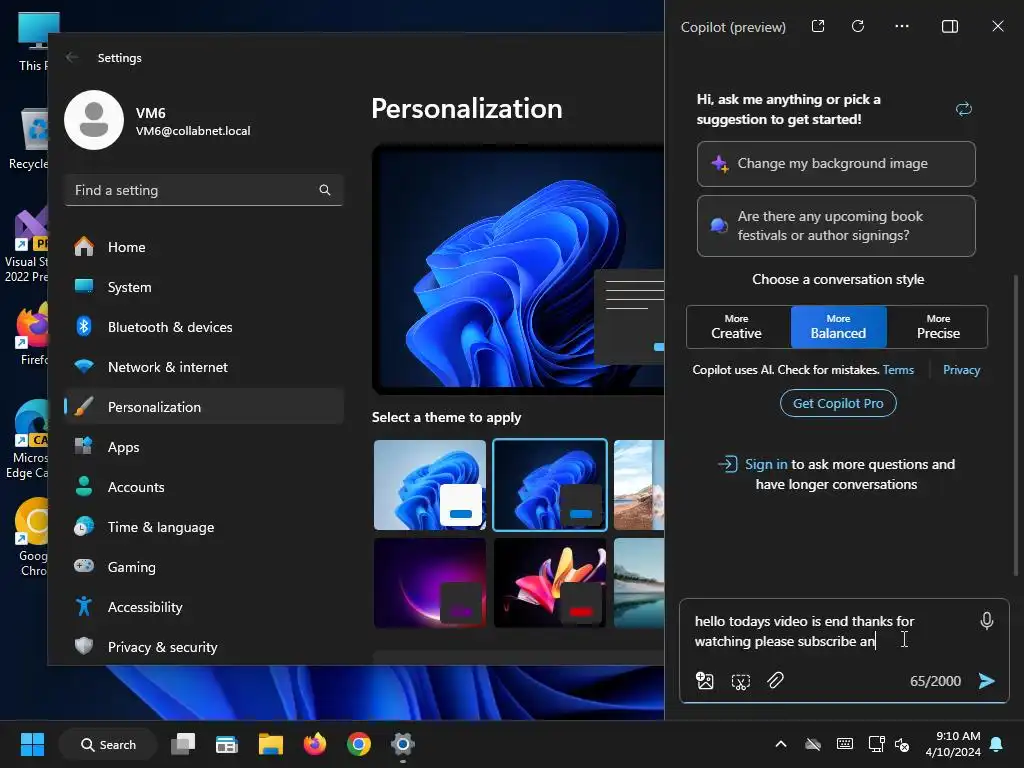Select More Balanced conversation style
This screenshot has height=768, width=1024.
(839, 327)
